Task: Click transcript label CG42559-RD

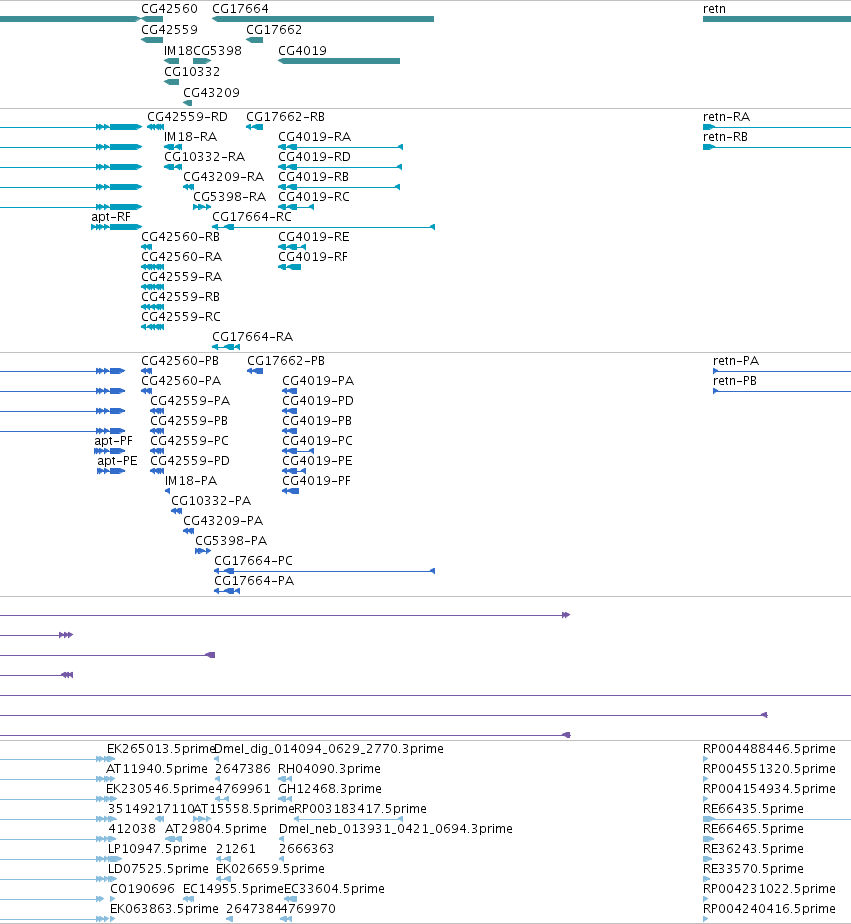Action: click(x=187, y=117)
